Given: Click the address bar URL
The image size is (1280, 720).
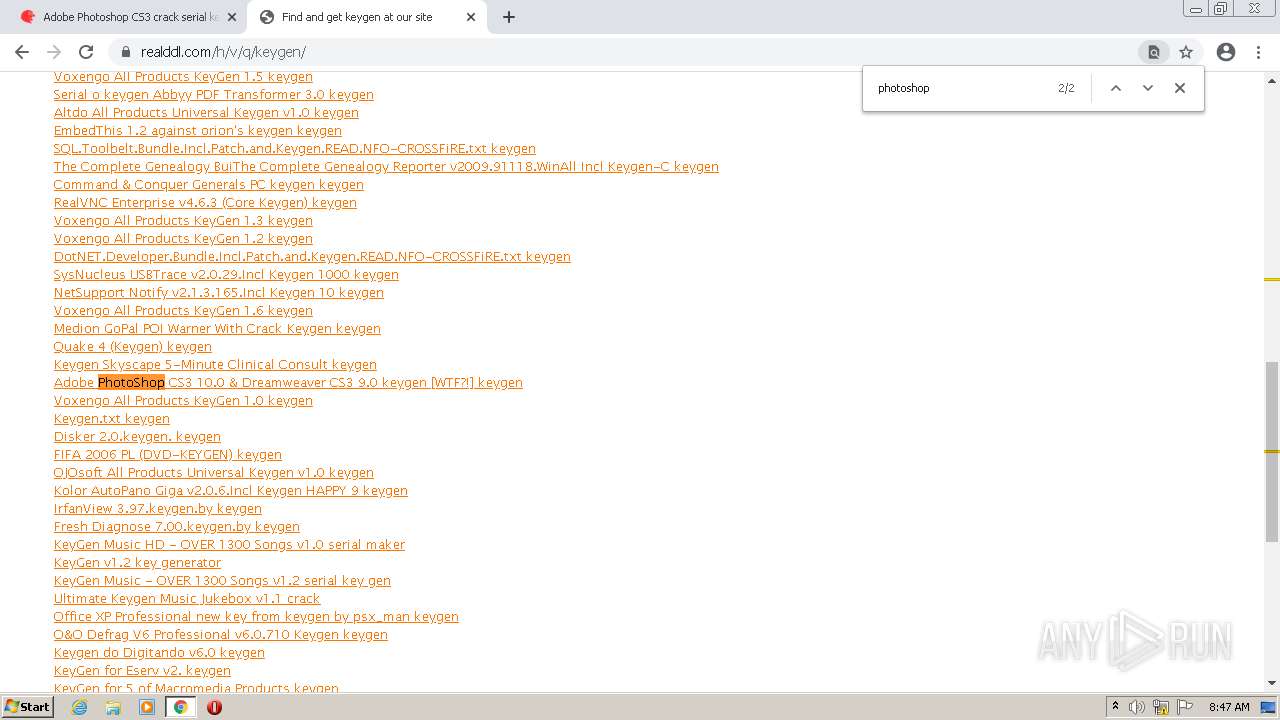Looking at the screenshot, I should coord(223,52).
